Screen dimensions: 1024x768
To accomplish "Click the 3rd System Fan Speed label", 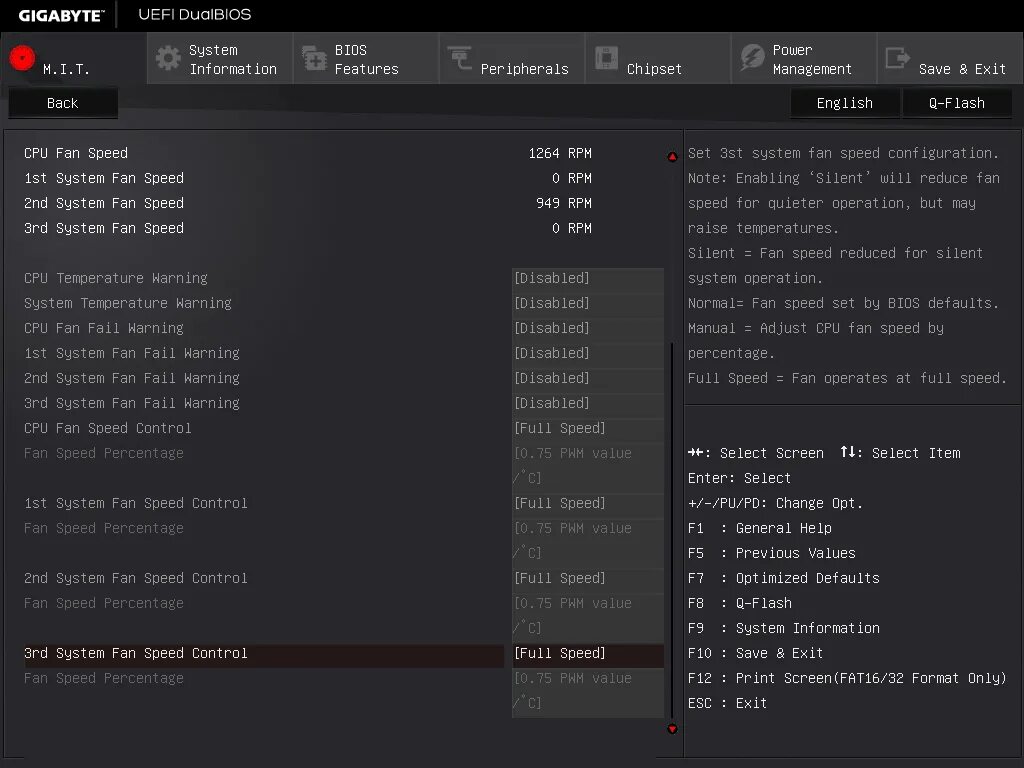I will [x=104, y=229].
